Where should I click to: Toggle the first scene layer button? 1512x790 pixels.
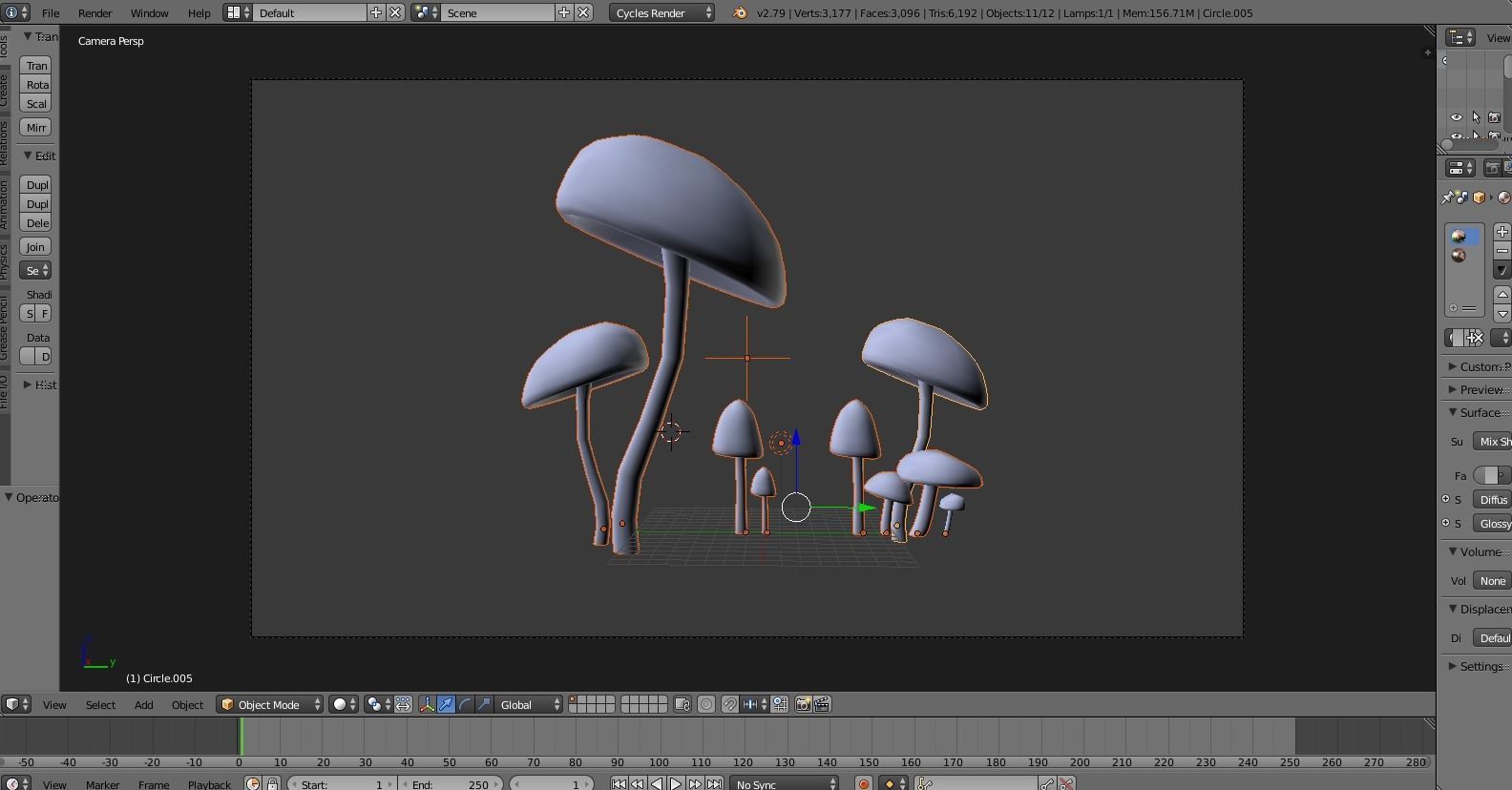coord(574,699)
